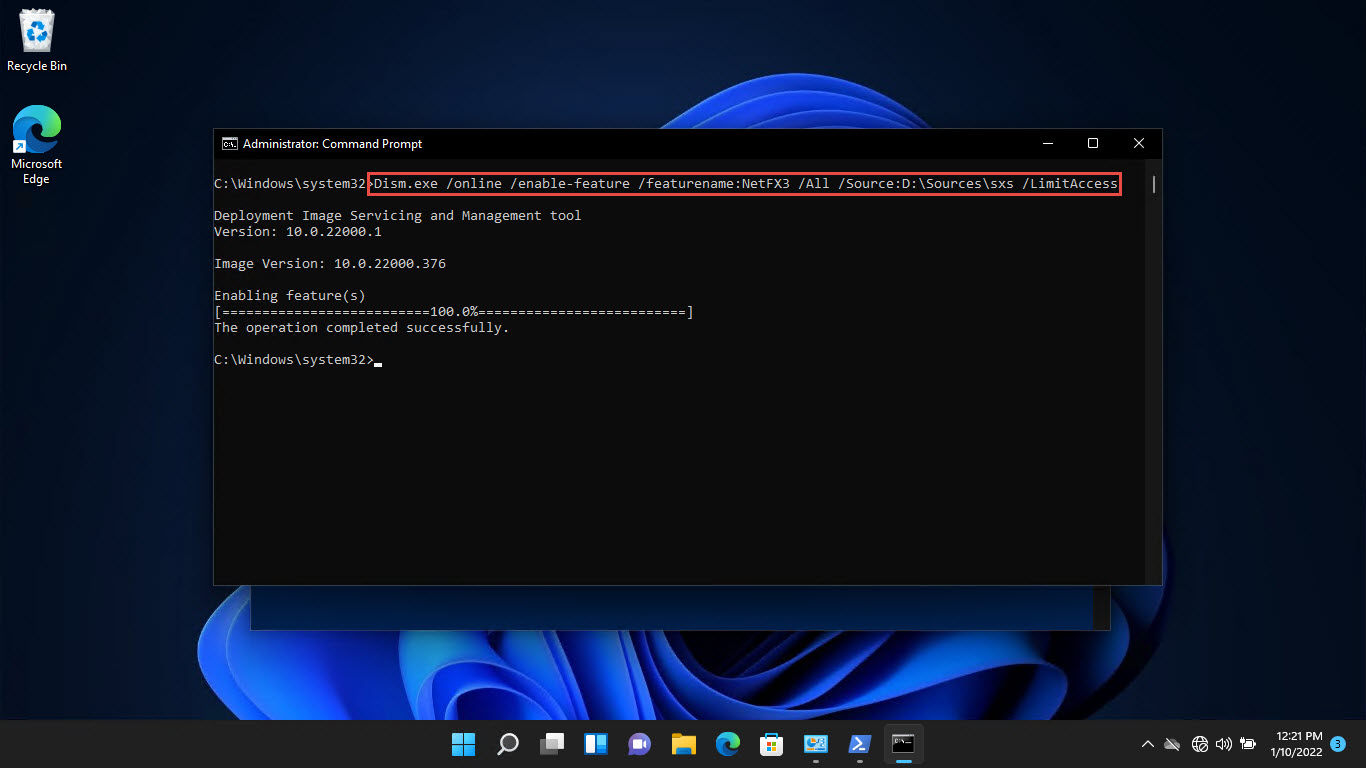
Task: Open File Explorer from the taskbar
Action: tap(683, 744)
